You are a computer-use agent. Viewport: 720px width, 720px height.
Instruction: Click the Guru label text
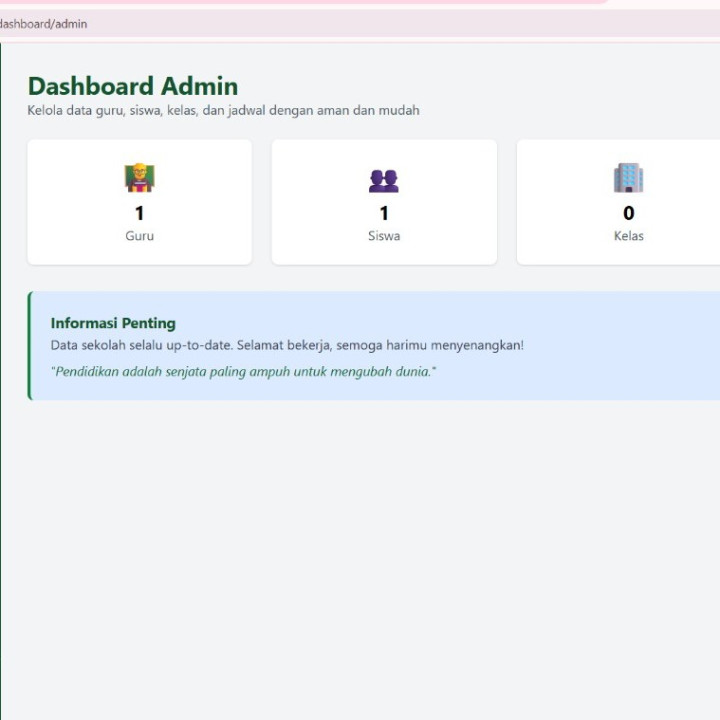139,236
